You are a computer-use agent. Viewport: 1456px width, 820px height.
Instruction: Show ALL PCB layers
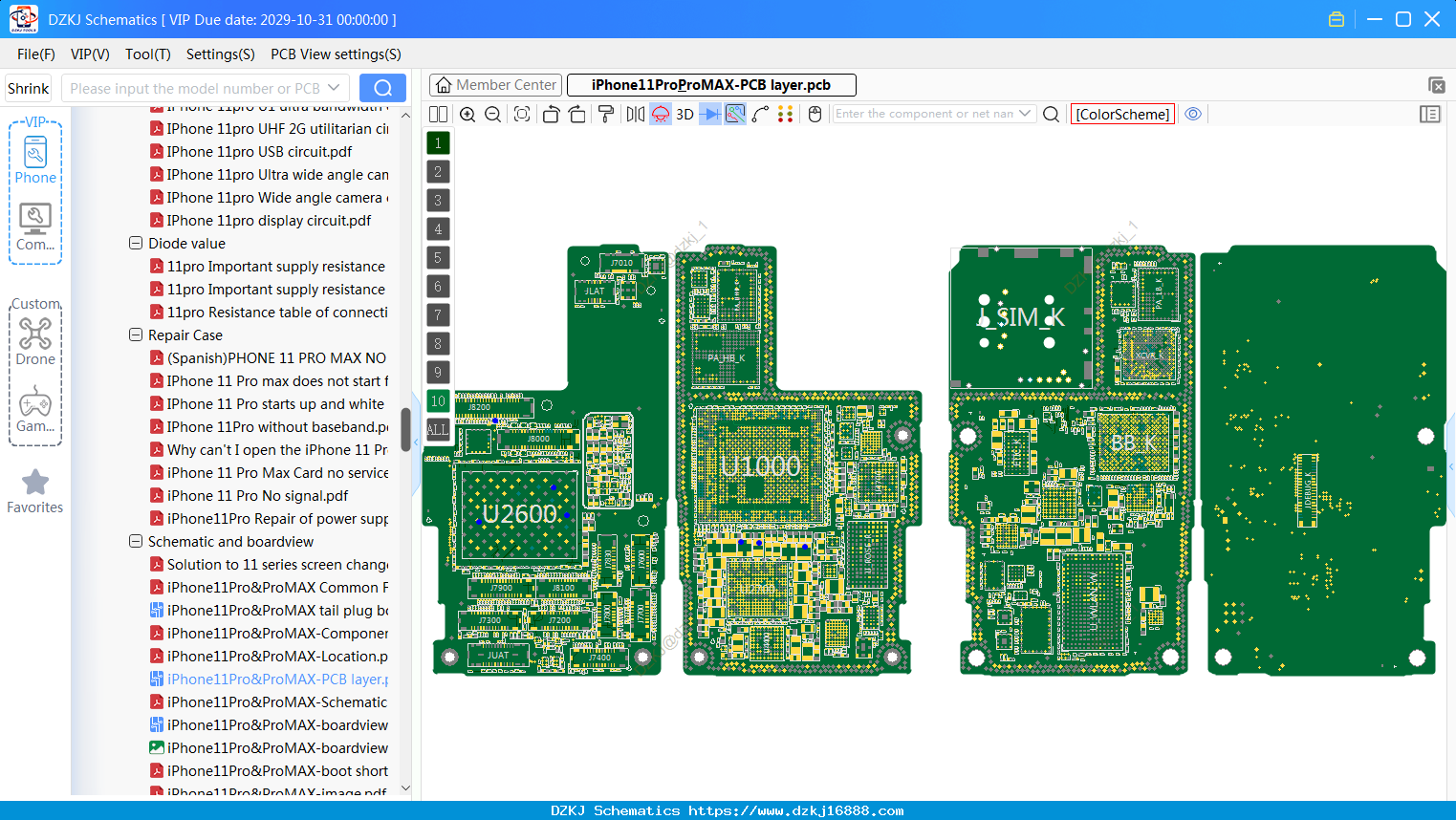tap(438, 429)
